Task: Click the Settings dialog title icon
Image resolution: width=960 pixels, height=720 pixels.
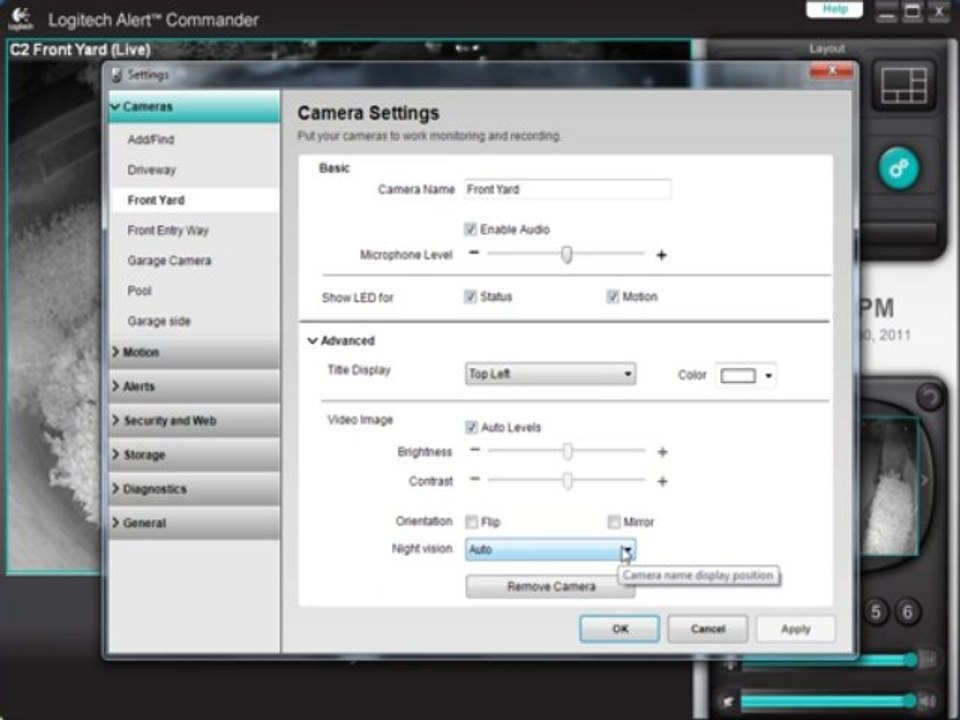Action: pyautogui.click(x=117, y=75)
